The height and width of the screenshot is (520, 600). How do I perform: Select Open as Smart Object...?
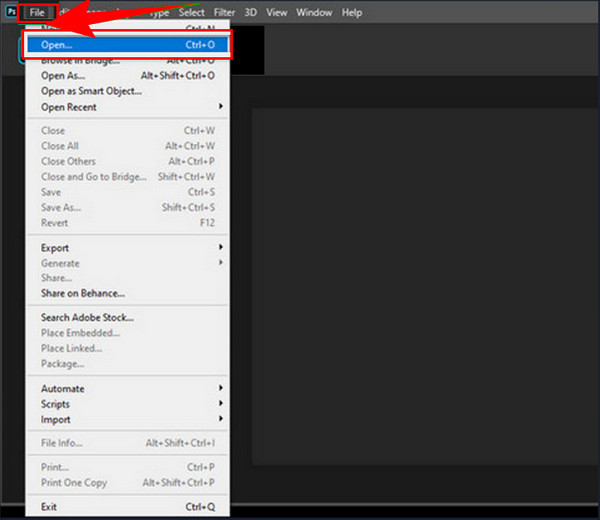(127, 91)
